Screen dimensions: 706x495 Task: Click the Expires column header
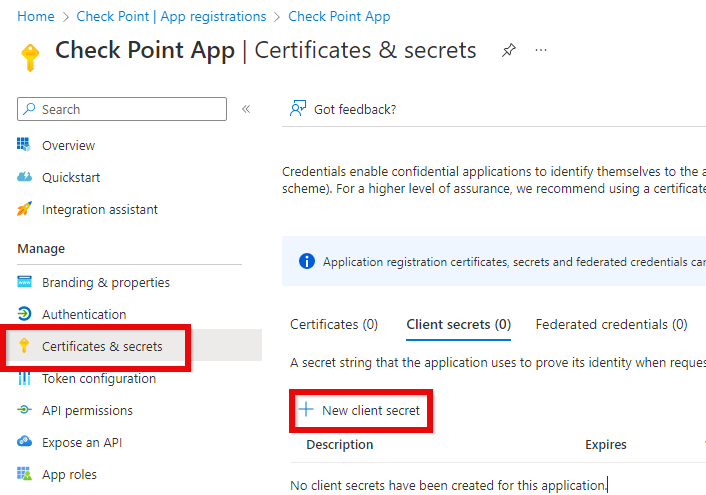pos(606,445)
